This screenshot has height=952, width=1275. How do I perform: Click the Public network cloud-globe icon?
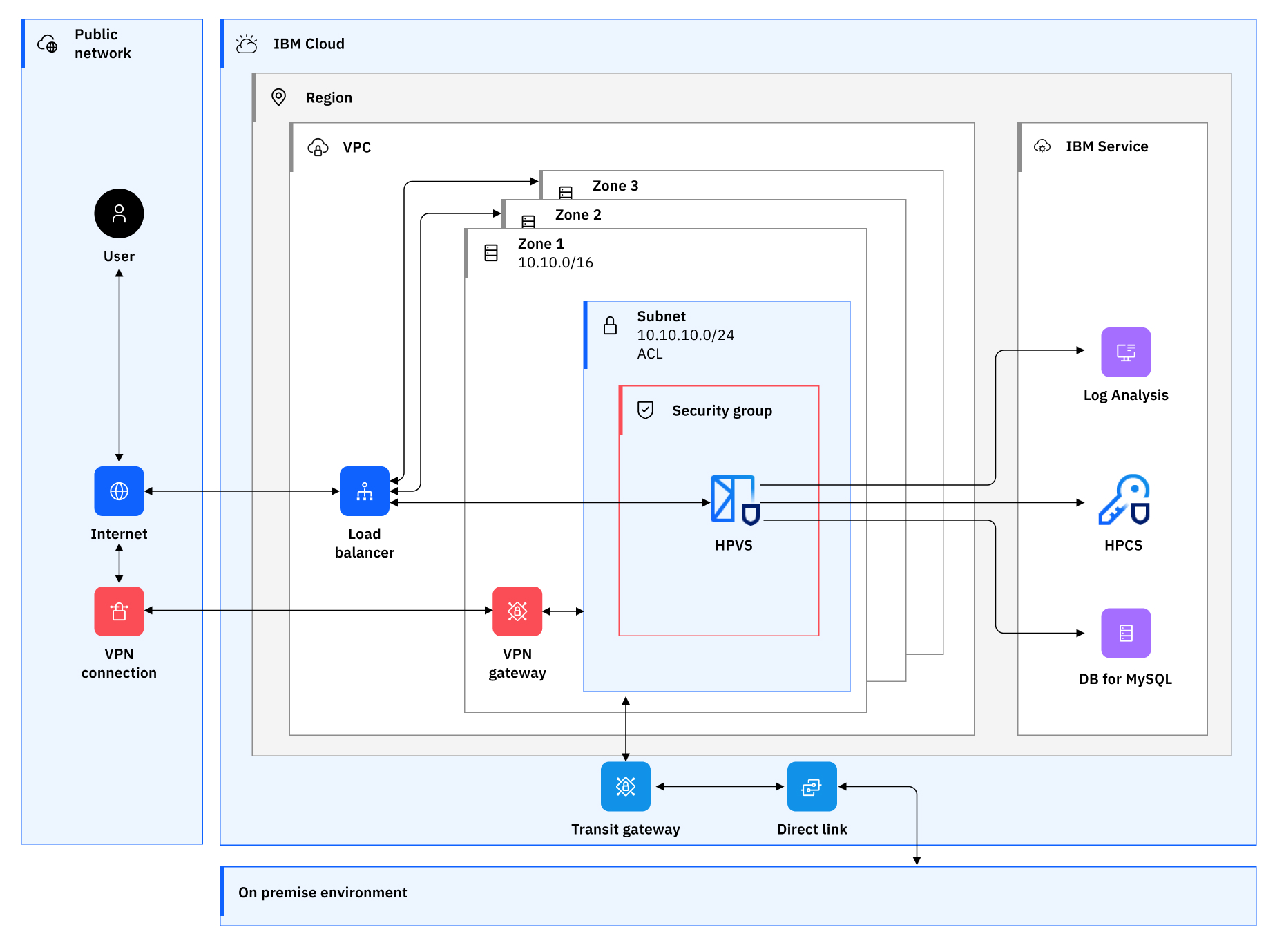48,44
